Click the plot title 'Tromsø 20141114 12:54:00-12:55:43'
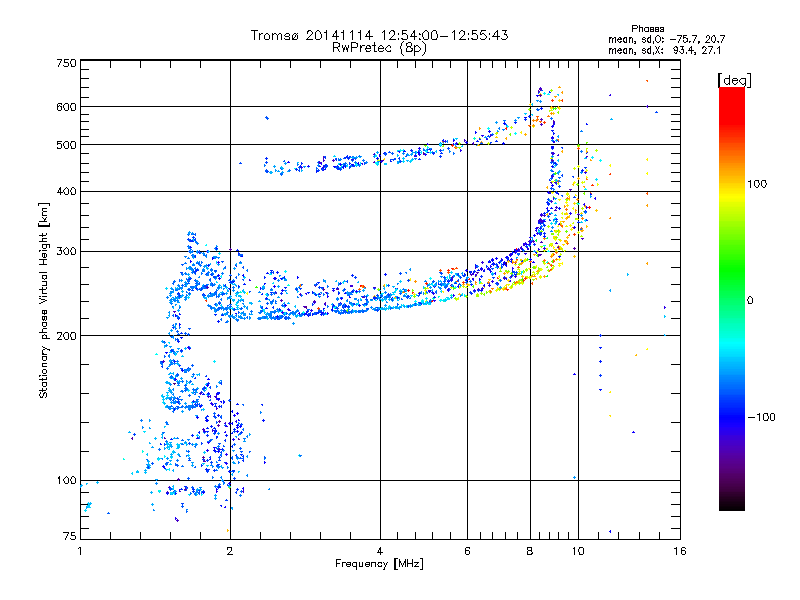800x600 pixels. 380,35
